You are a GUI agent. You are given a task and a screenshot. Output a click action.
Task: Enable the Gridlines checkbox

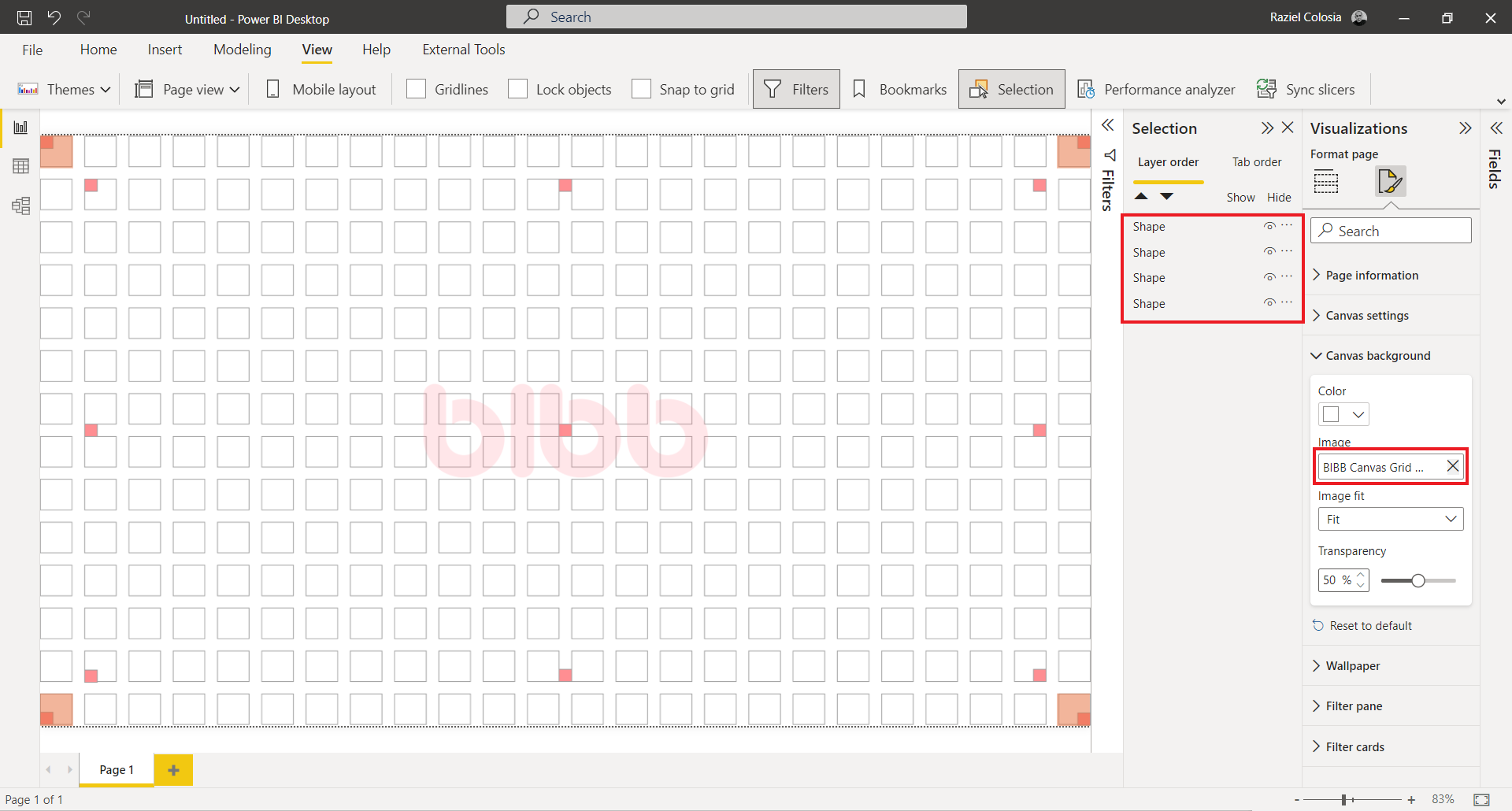417,89
